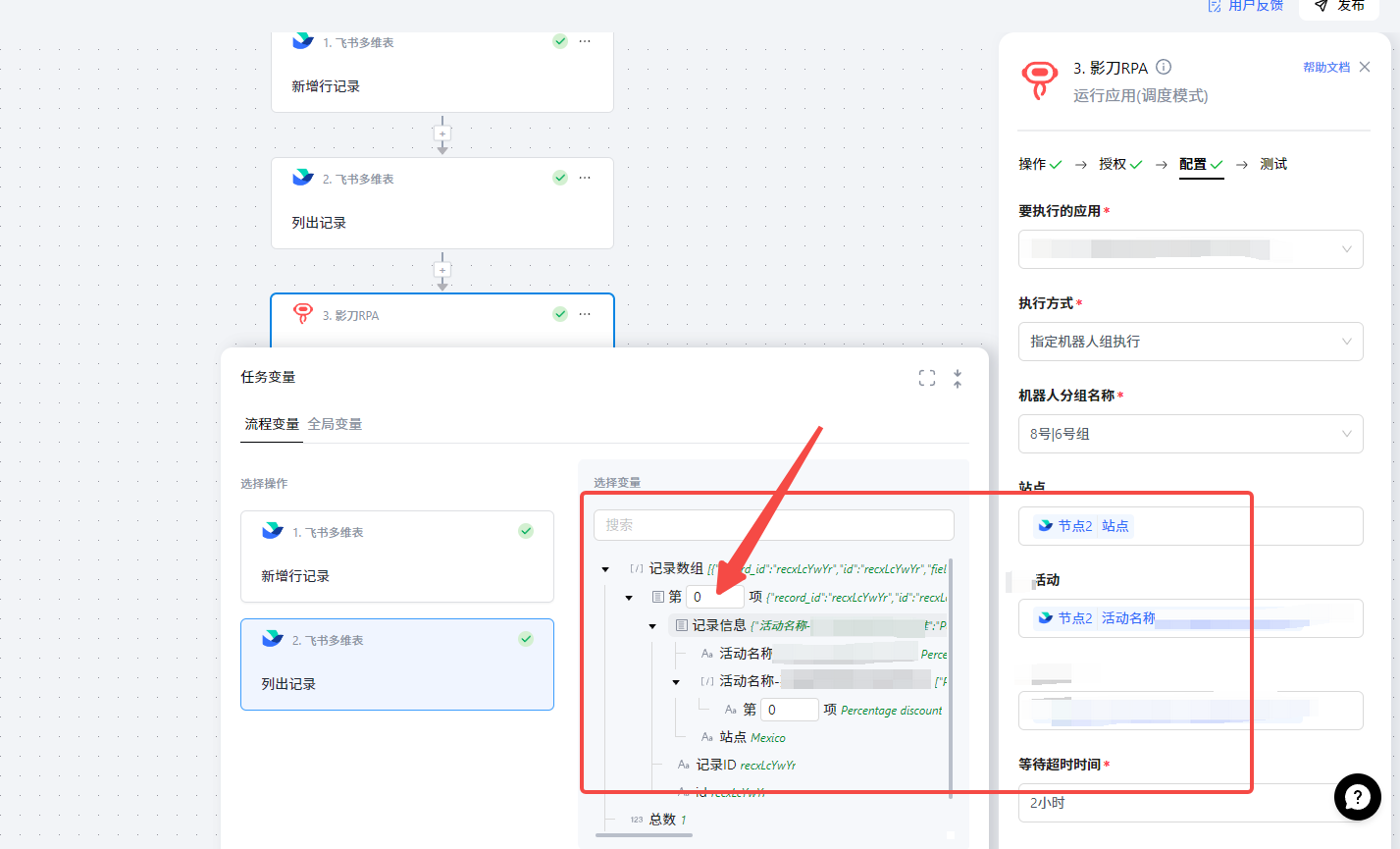This screenshot has height=849, width=1400.
Task: Open the floating question mark help button
Action: pos(1357,796)
